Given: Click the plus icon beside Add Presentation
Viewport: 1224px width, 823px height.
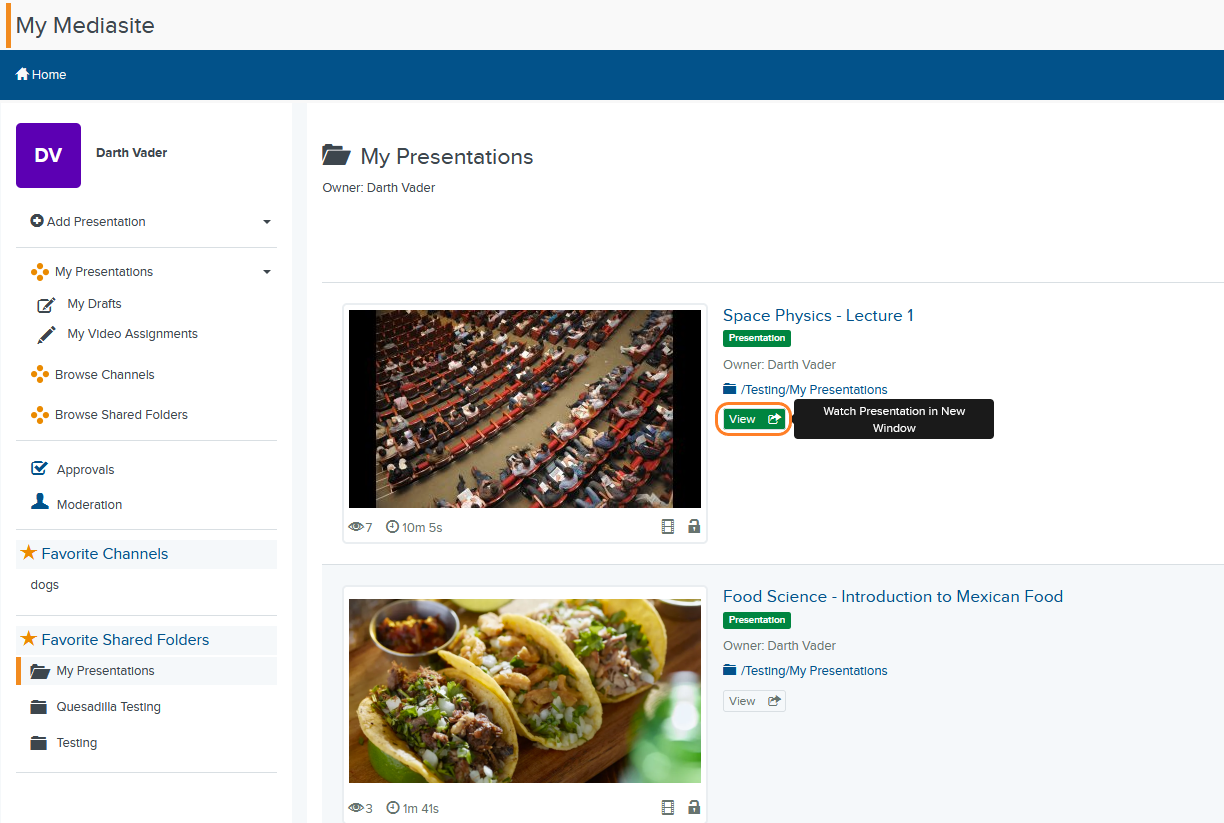Looking at the screenshot, I should point(37,221).
